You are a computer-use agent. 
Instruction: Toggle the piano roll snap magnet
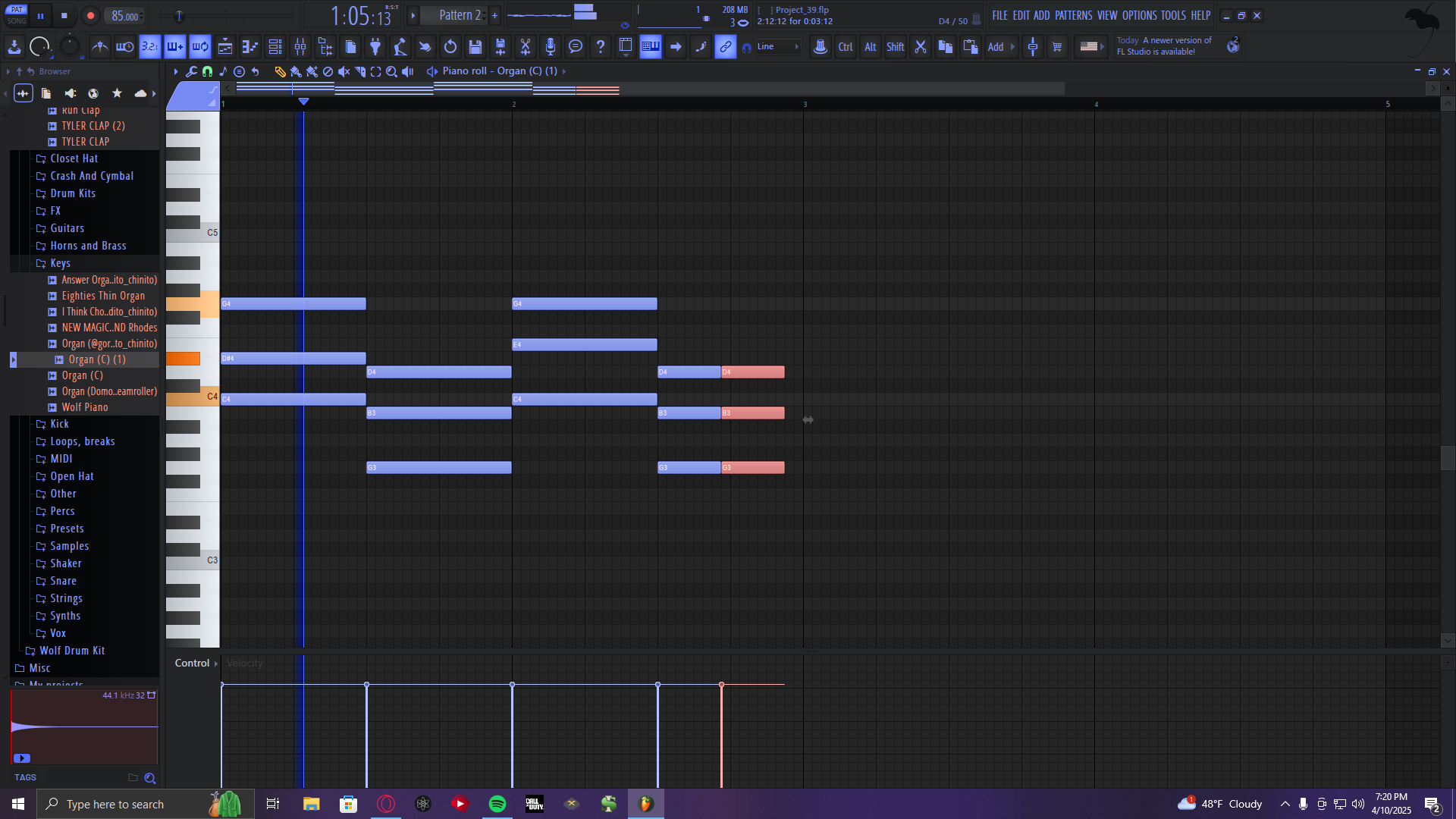click(207, 71)
